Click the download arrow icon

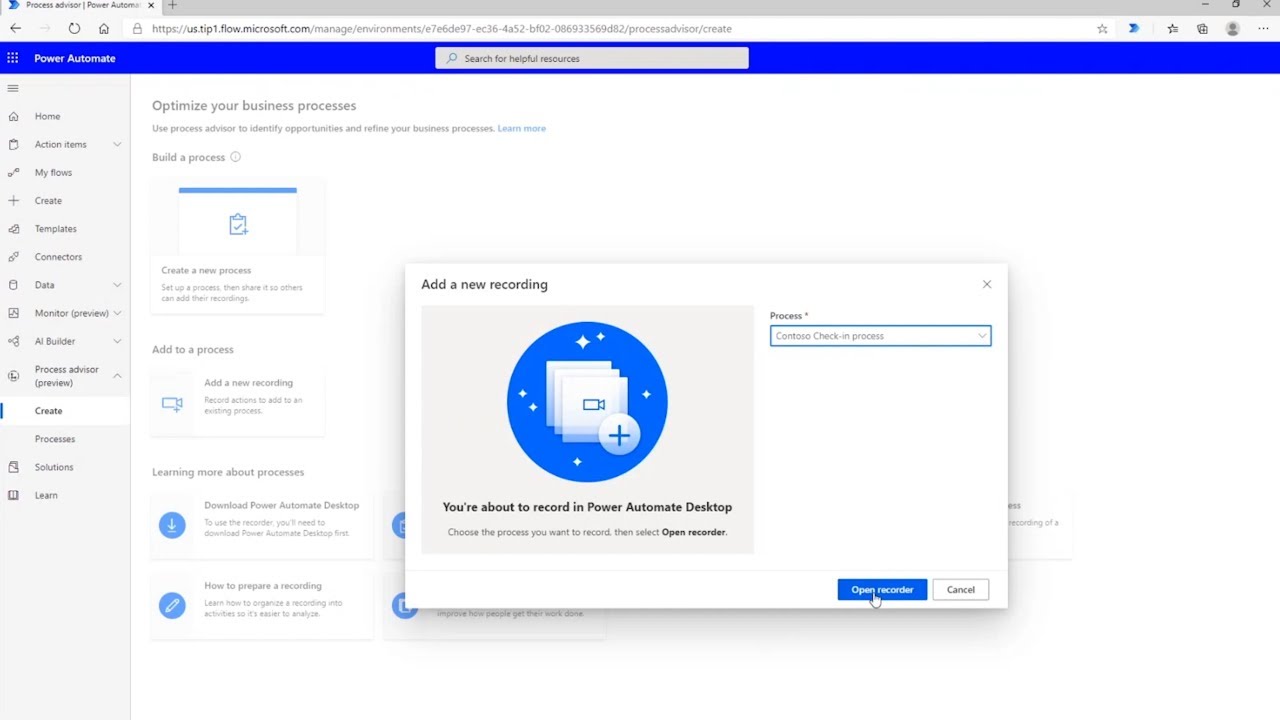[x=172, y=524]
